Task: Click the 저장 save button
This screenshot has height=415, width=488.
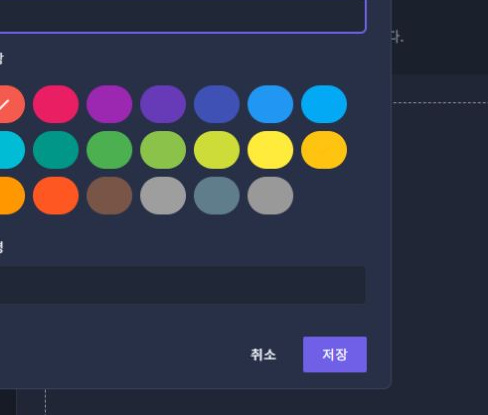Action: pyautogui.click(x=335, y=355)
